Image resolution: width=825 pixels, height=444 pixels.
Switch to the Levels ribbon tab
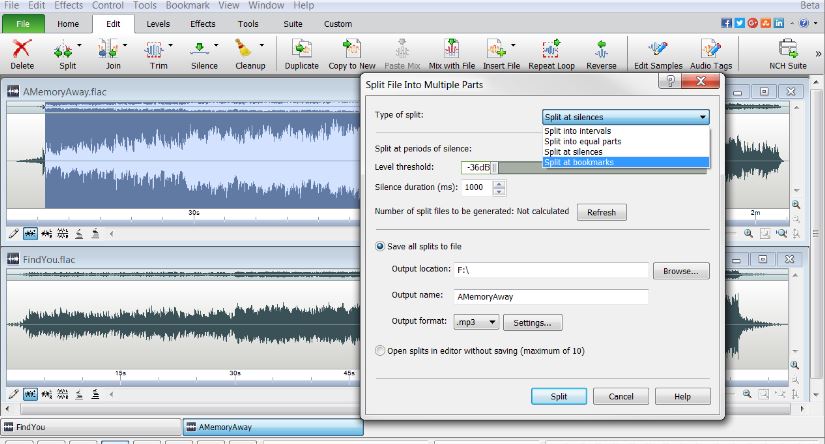[158, 24]
